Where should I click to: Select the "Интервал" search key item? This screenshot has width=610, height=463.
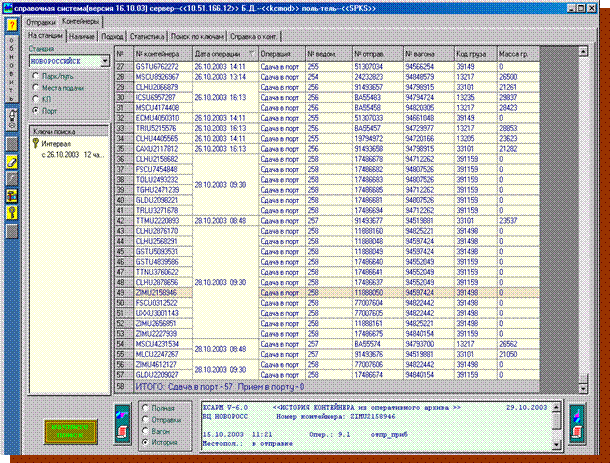56,144
